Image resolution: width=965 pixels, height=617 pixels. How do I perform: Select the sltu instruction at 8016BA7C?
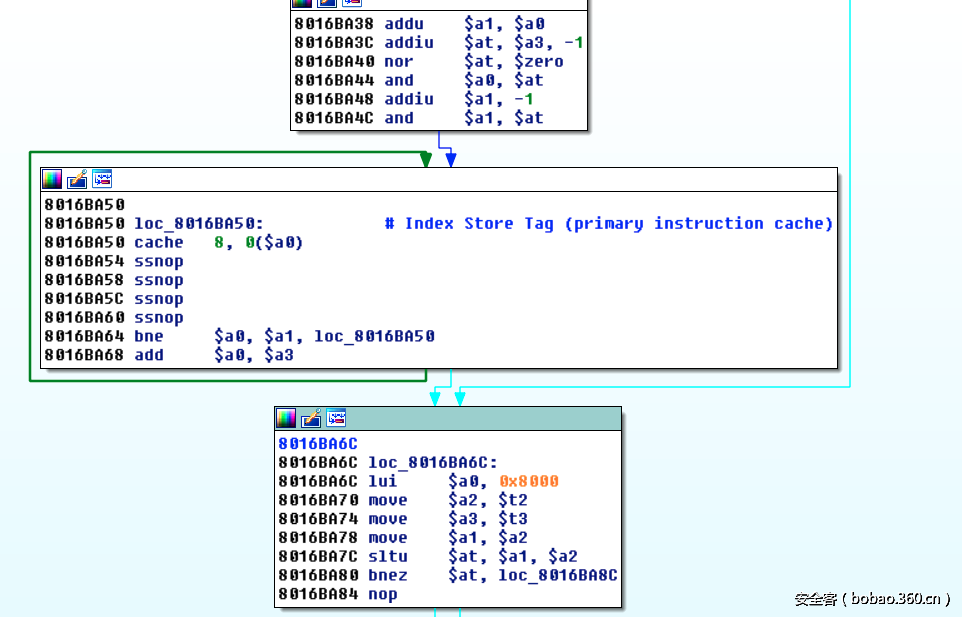point(388,556)
